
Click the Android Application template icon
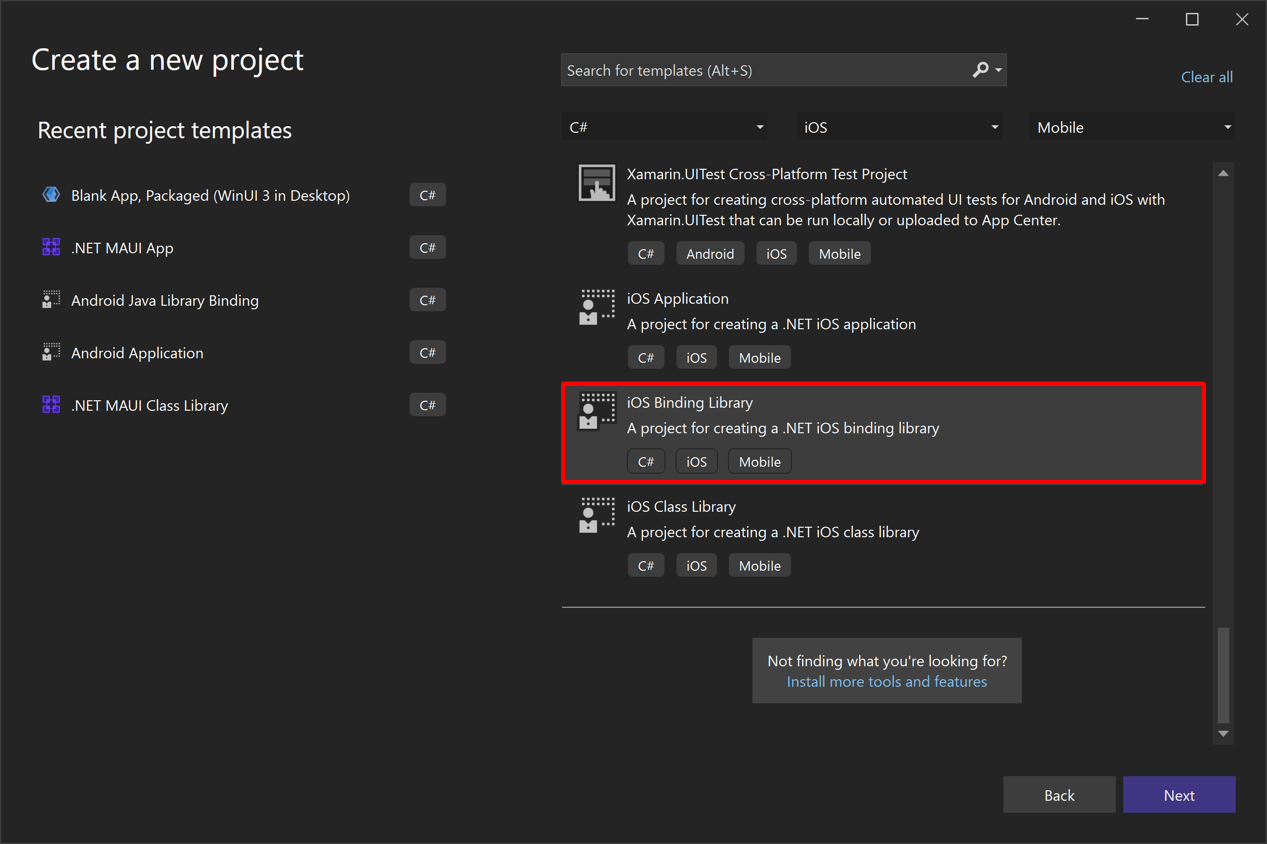[51, 353]
